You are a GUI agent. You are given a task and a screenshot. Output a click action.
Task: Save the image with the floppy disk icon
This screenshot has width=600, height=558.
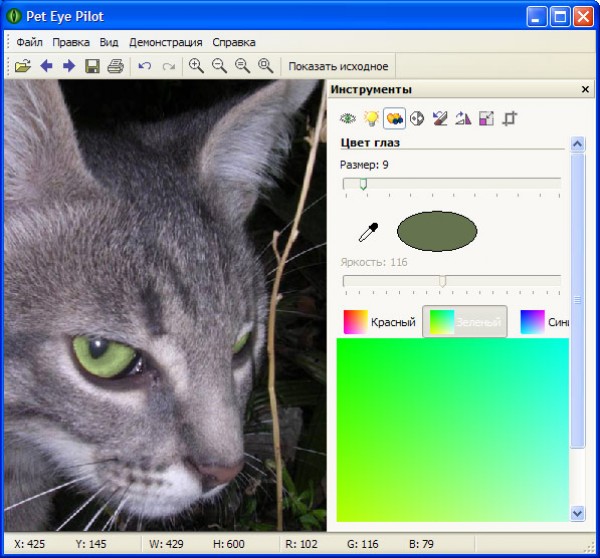92,66
